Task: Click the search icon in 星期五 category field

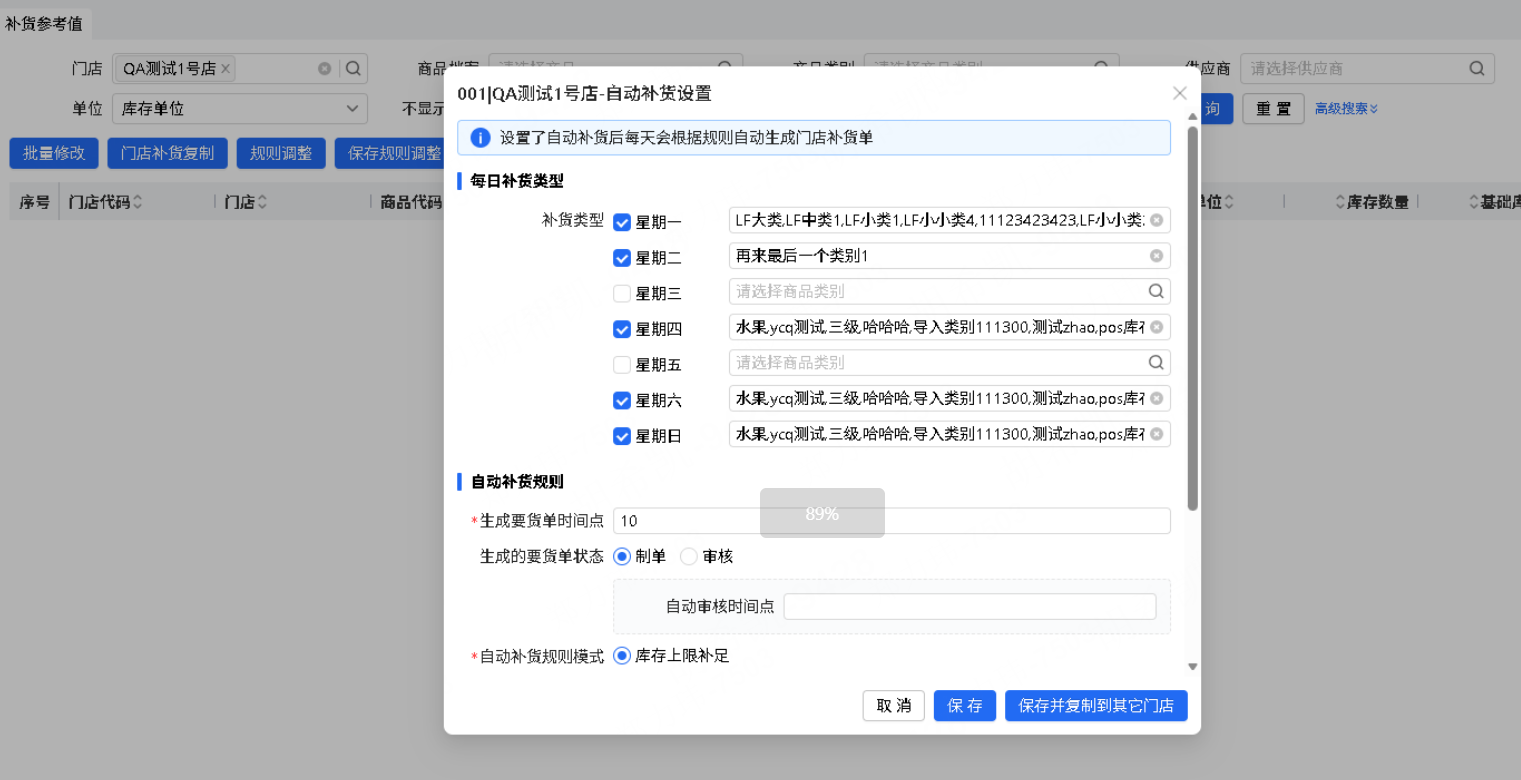Action: click(x=1156, y=363)
